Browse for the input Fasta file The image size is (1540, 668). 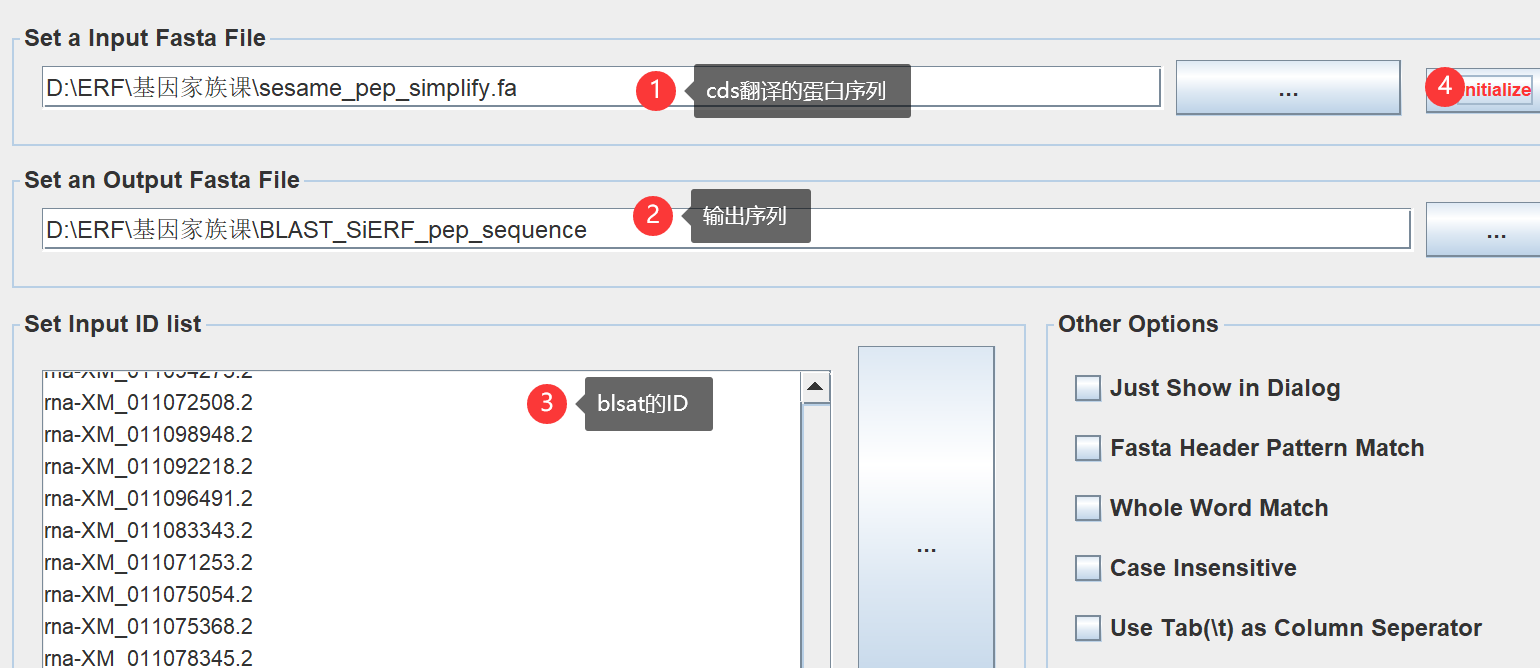(x=1287, y=88)
